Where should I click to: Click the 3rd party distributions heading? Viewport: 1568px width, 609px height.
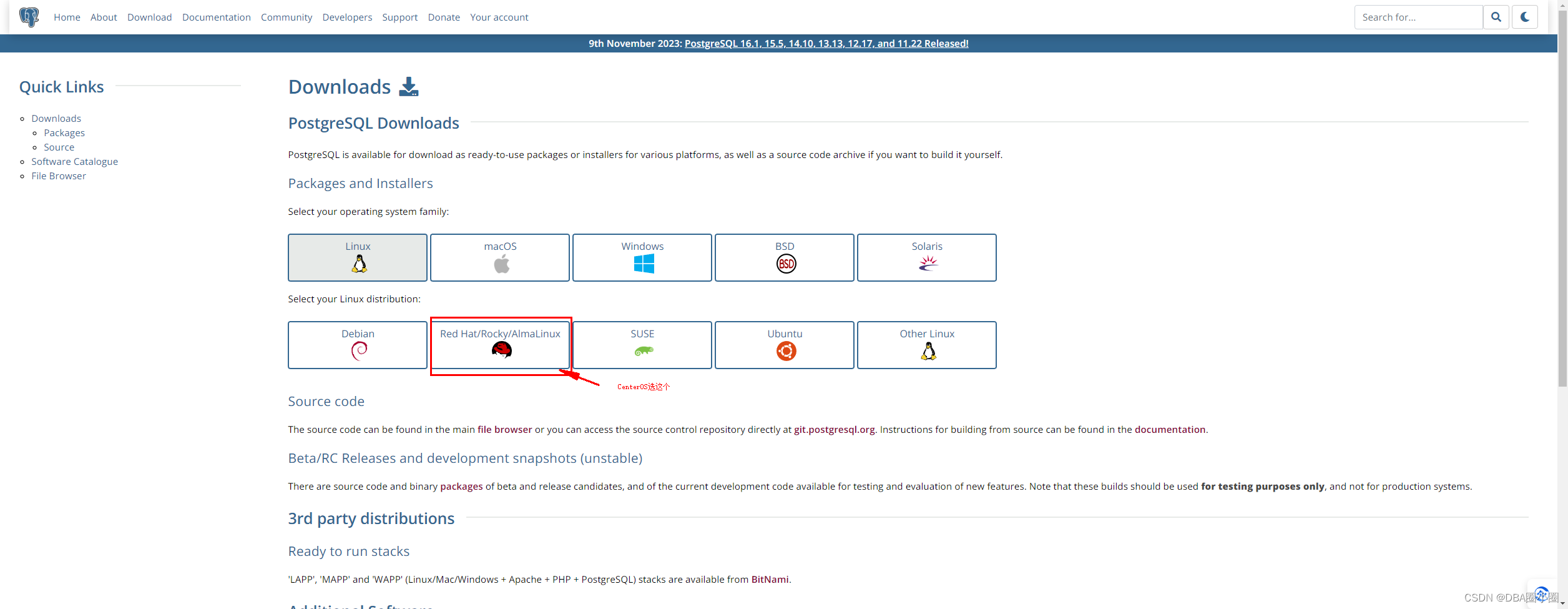(371, 518)
